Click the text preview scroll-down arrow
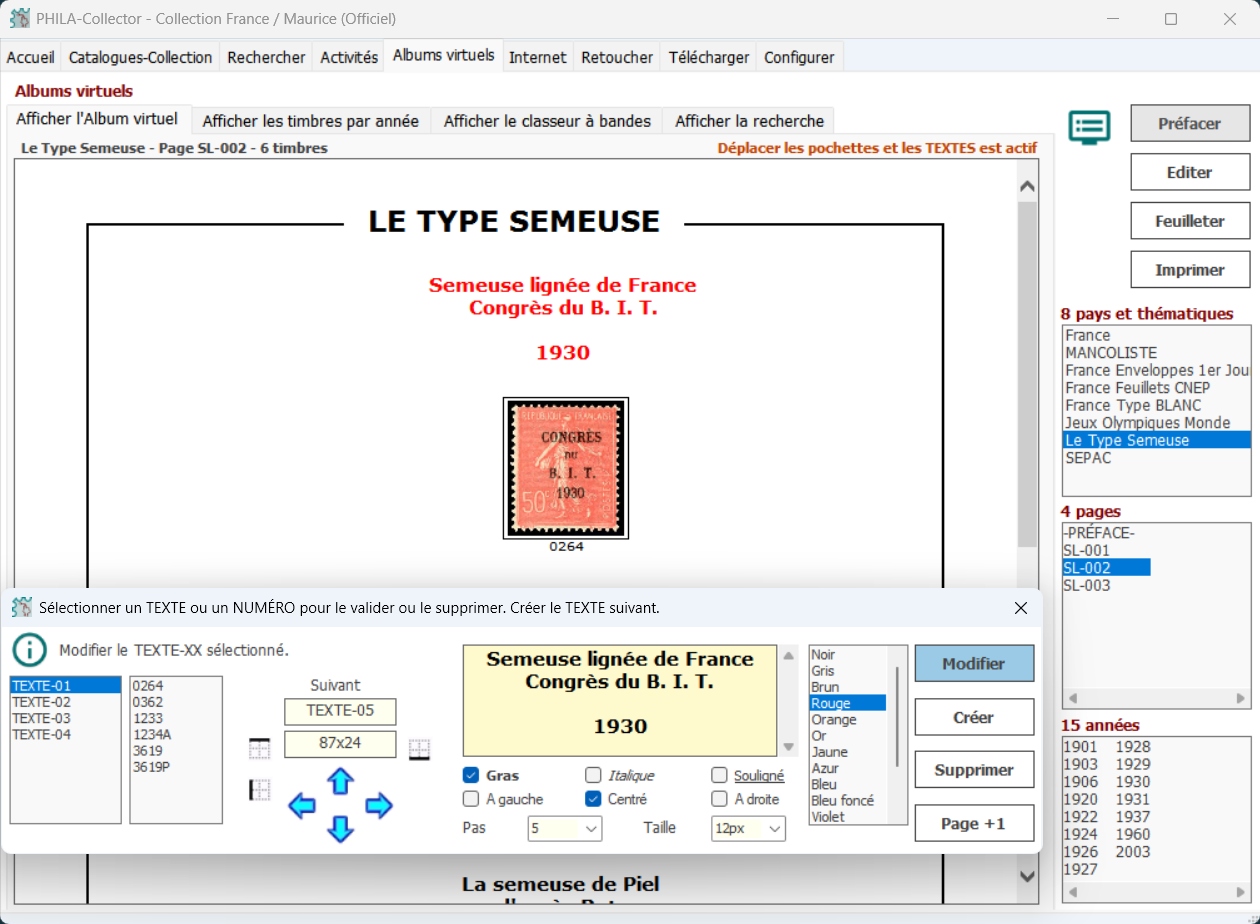 [x=788, y=747]
